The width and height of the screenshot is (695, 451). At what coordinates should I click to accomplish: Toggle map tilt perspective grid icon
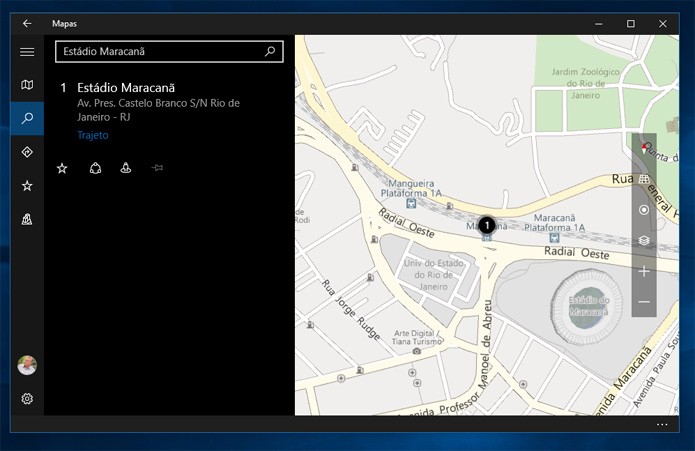(644, 179)
